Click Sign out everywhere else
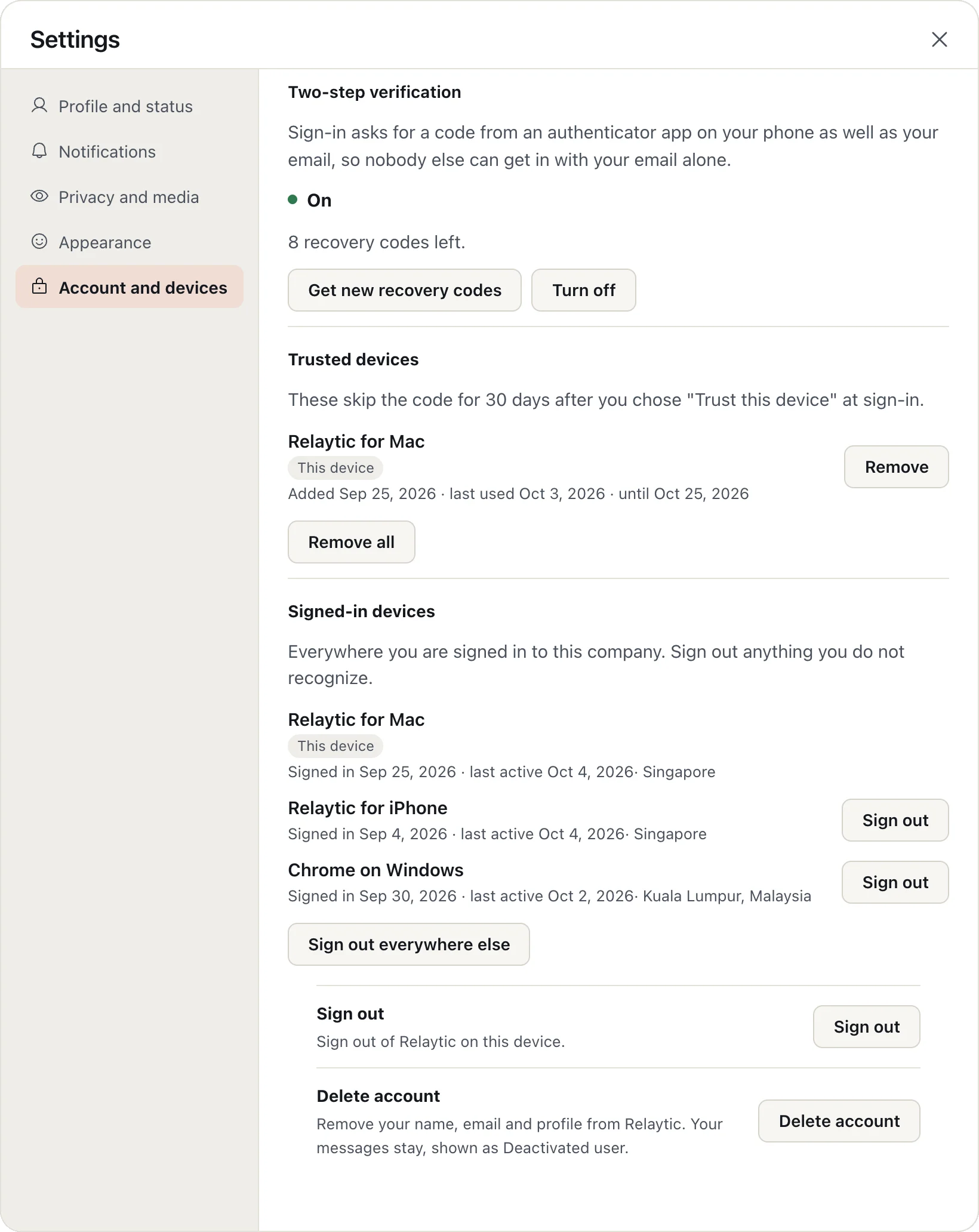979x1232 pixels. click(x=409, y=944)
